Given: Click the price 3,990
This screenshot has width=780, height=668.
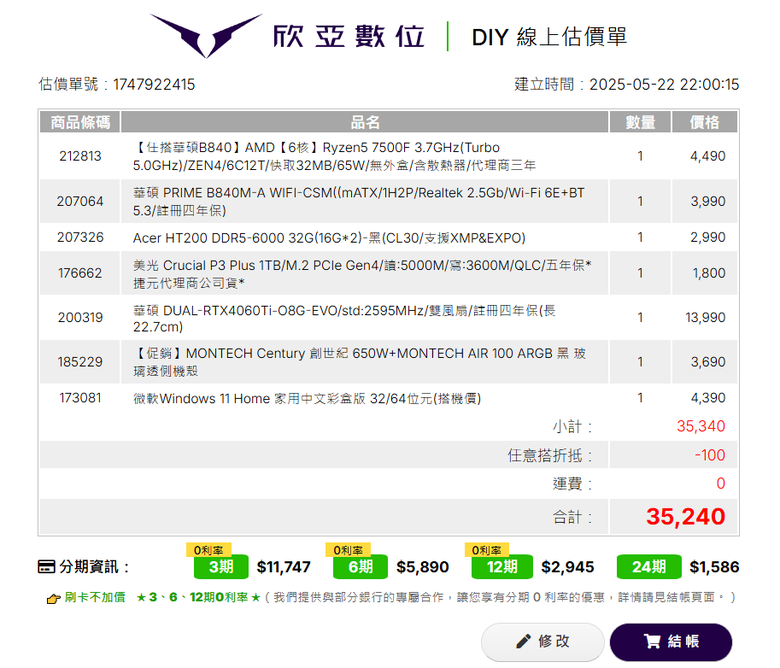Looking at the screenshot, I should (707, 201).
